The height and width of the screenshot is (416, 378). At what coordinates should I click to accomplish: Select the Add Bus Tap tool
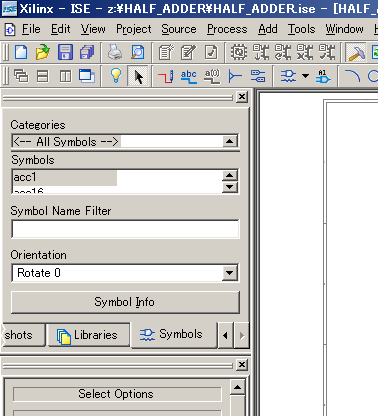click(x=235, y=76)
